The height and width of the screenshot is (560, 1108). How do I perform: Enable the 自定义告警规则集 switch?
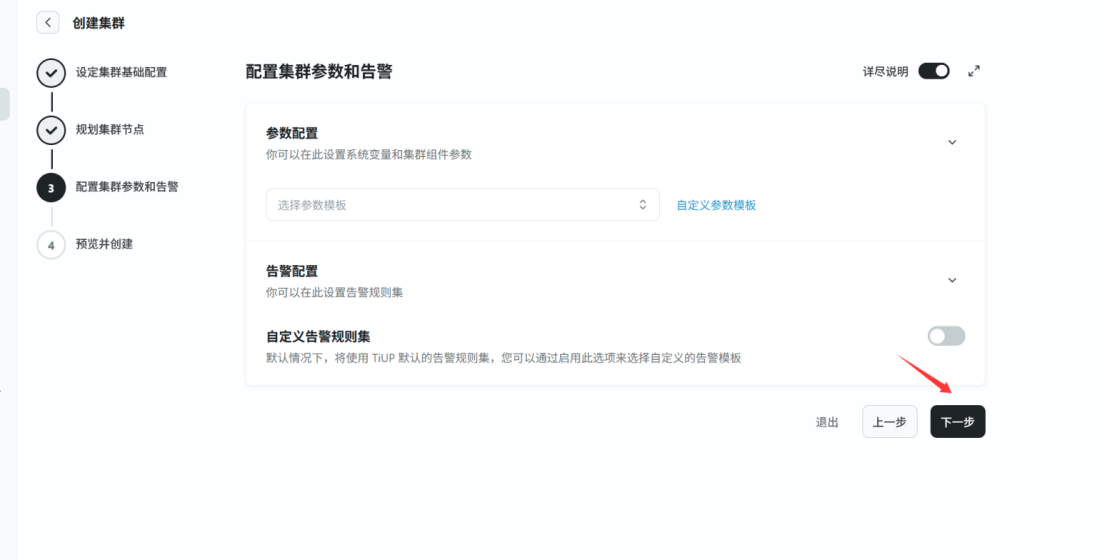click(x=946, y=336)
